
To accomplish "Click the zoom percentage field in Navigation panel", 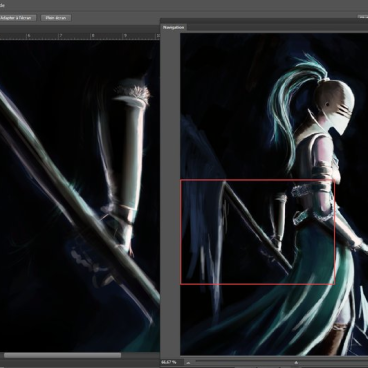I will click(x=171, y=362).
